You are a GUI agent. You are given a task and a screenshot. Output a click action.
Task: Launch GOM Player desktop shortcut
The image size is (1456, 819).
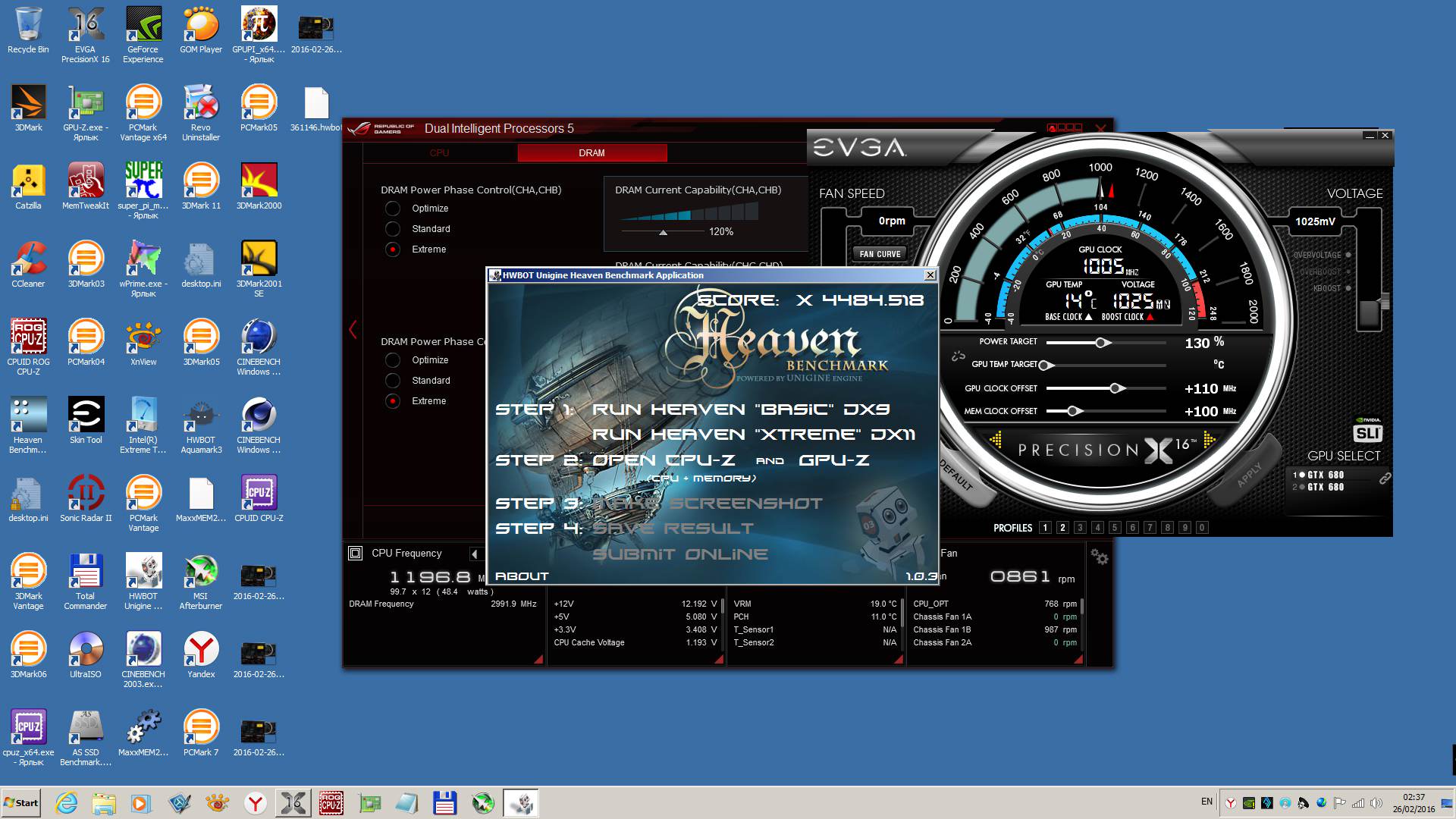201,31
